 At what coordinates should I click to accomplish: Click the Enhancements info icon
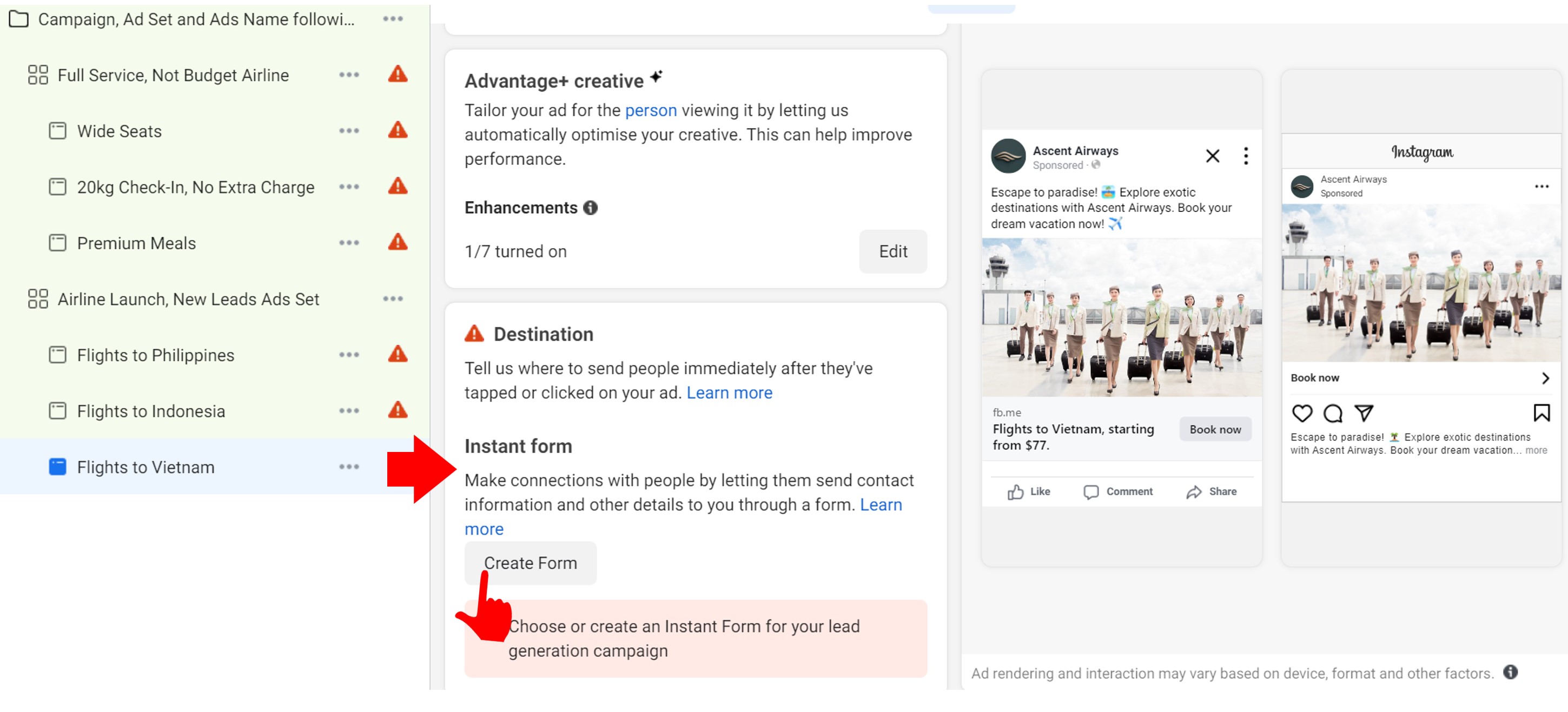[590, 208]
